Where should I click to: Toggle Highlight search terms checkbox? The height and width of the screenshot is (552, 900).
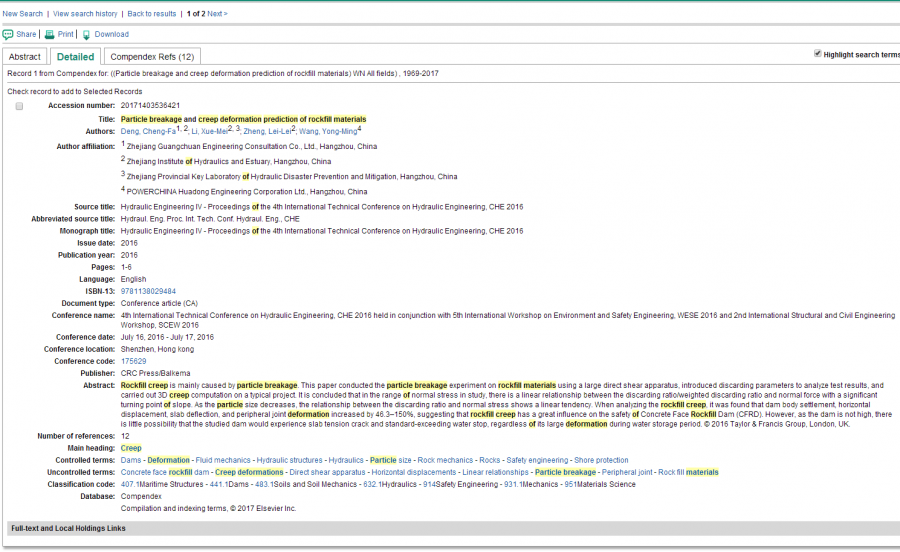point(817,53)
